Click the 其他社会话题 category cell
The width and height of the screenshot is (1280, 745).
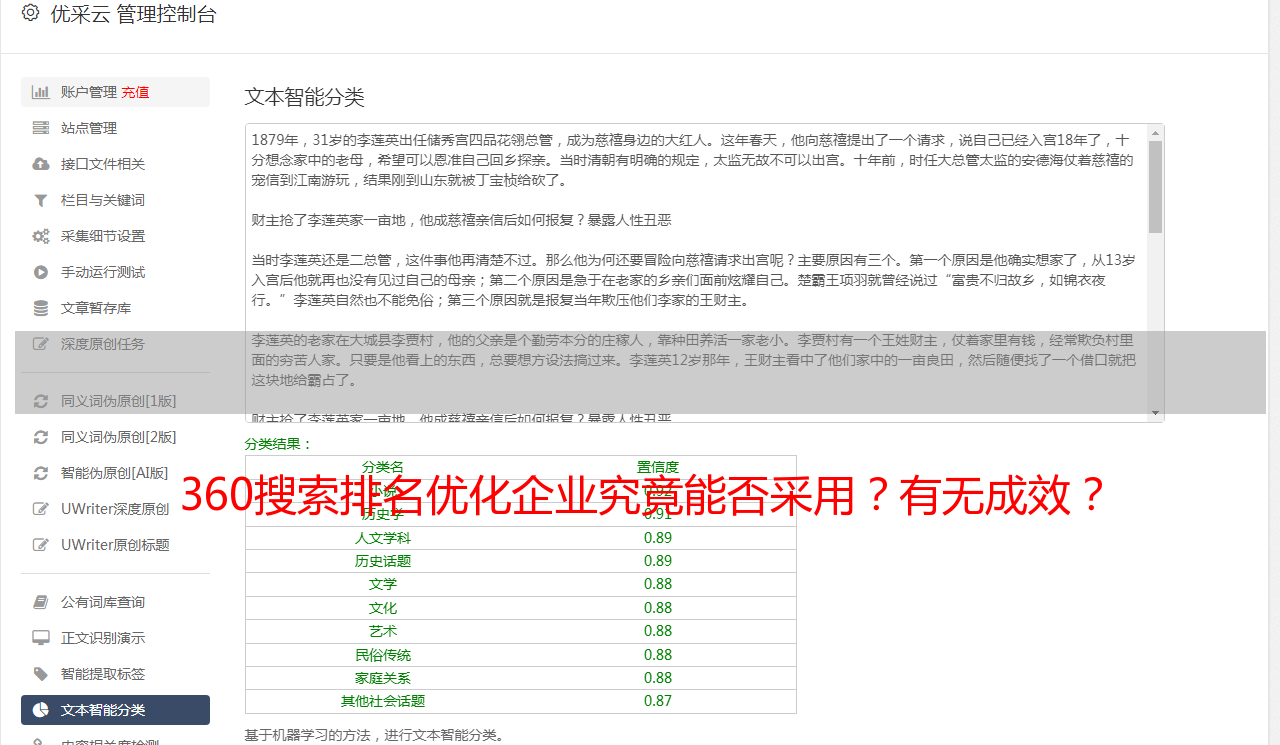click(382, 701)
